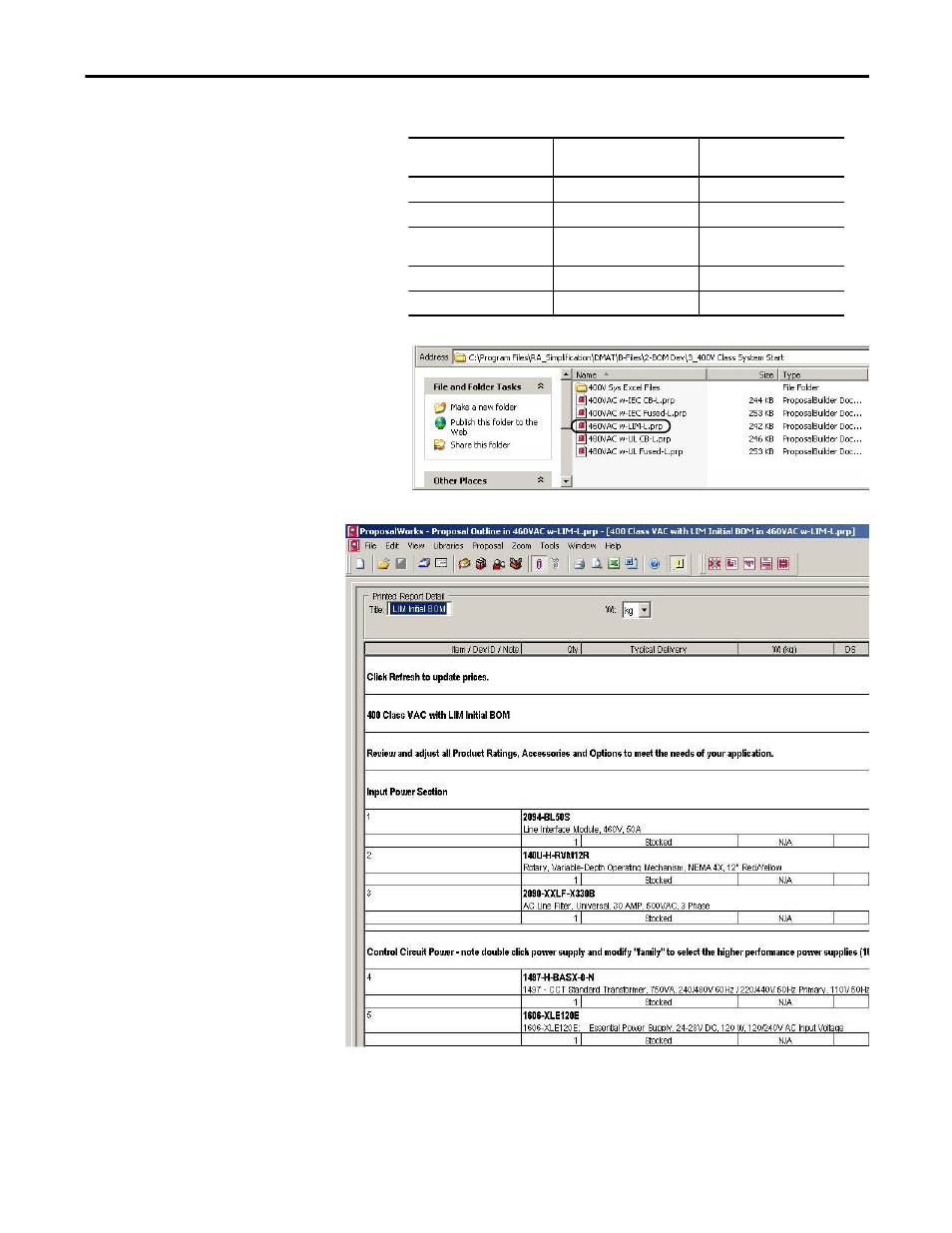Click the Typical Delivery column header
Screen dimensions: 952x1233
coord(659,649)
